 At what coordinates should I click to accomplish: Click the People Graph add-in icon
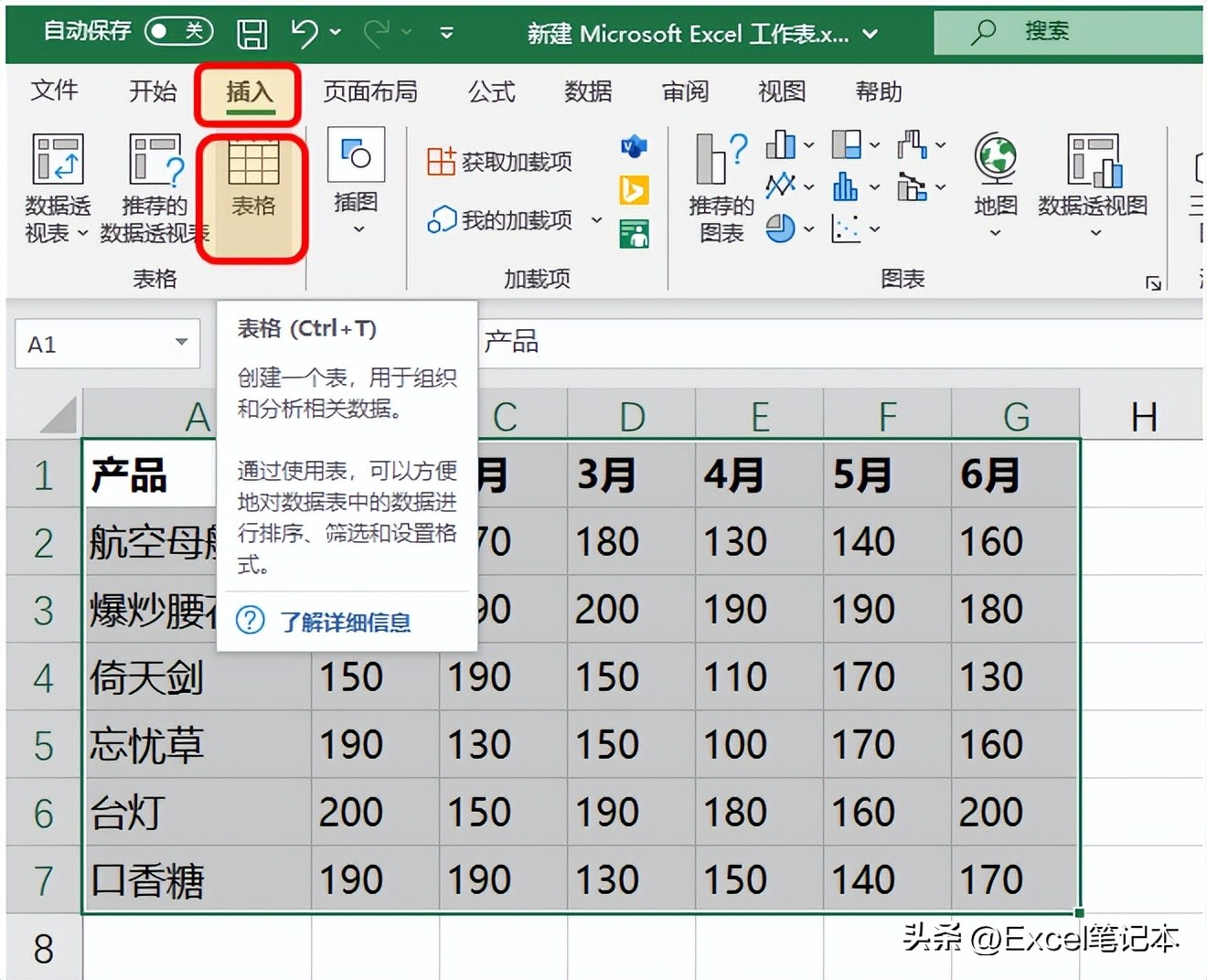634,234
